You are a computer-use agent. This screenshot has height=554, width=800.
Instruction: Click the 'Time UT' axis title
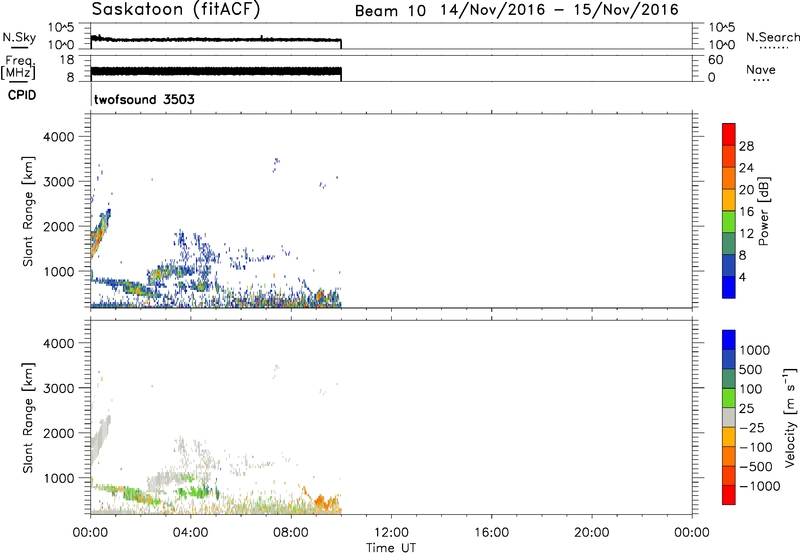pyautogui.click(x=391, y=548)
